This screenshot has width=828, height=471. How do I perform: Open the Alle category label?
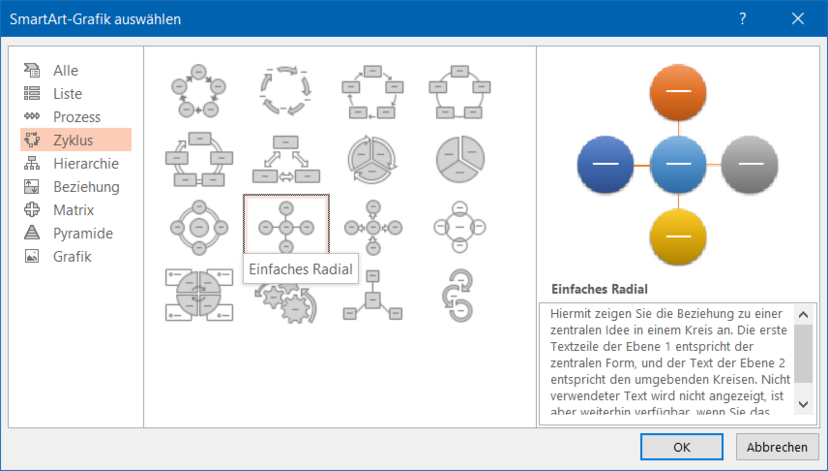click(x=65, y=70)
